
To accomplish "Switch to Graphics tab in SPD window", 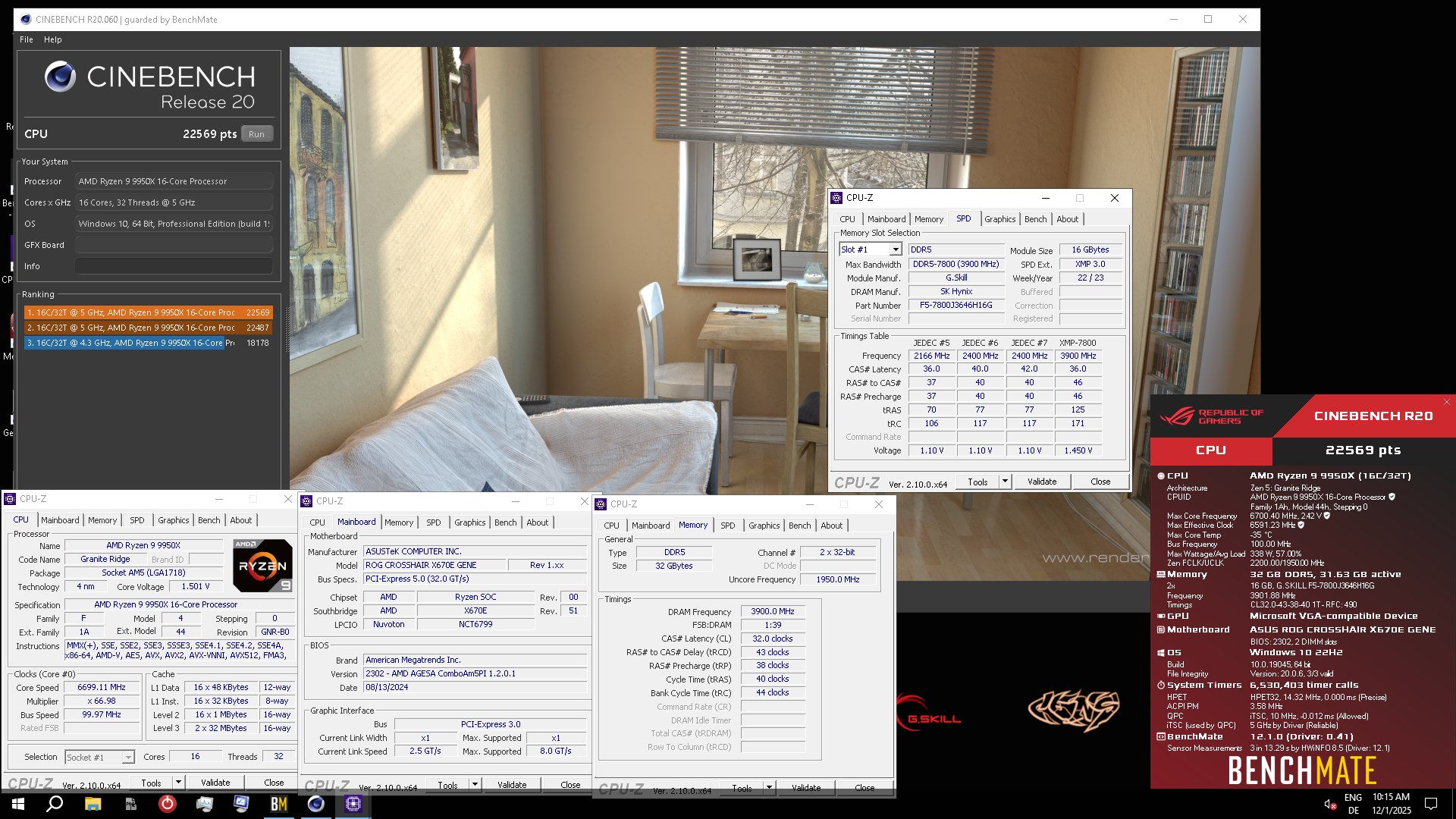I will [999, 219].
